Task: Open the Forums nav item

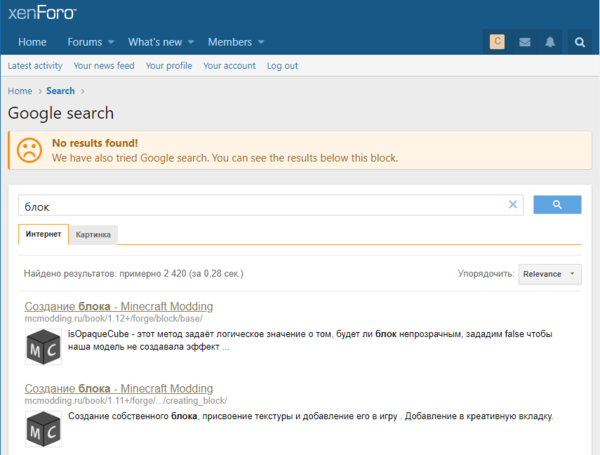Action: tap(85, 42)
